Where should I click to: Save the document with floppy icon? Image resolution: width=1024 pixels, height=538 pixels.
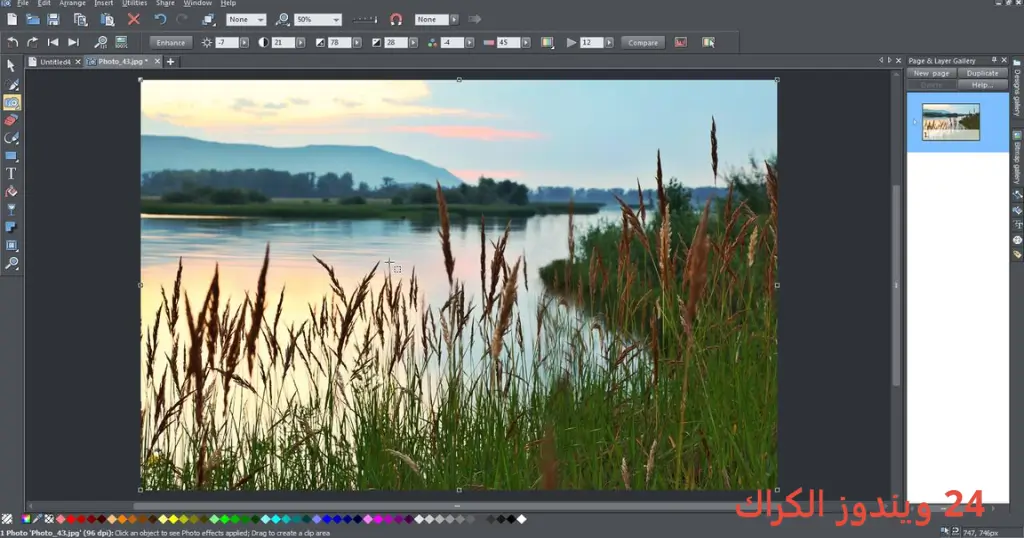tap(54, 20)
